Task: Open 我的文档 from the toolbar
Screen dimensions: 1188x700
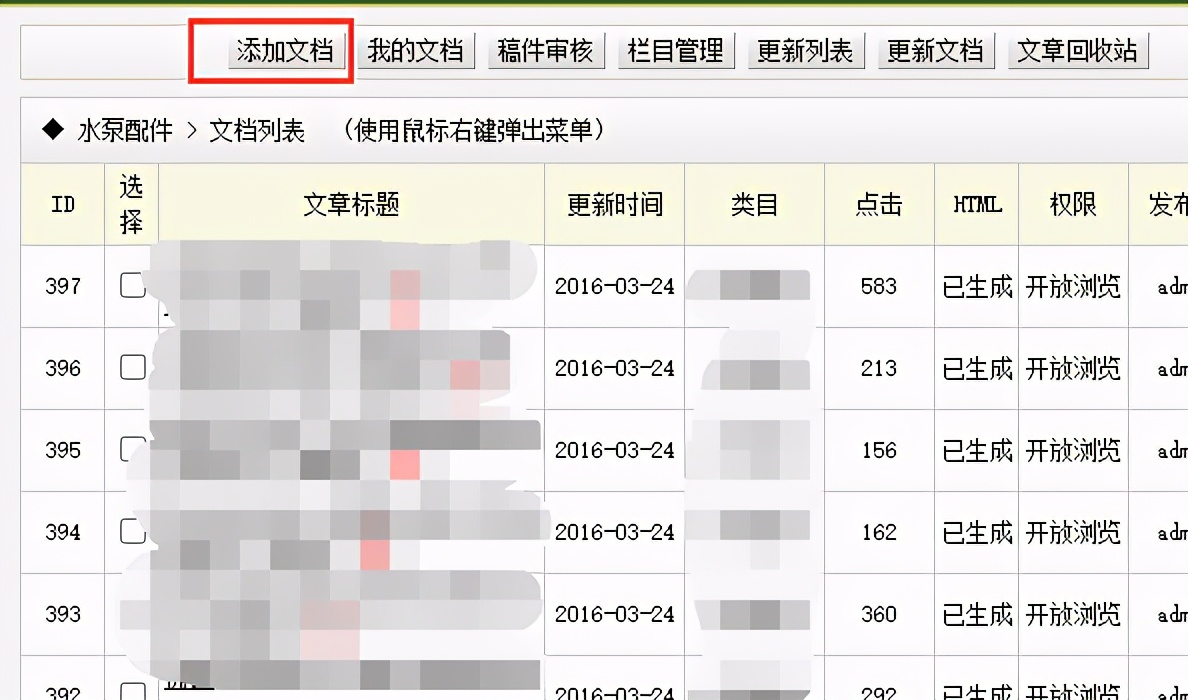Action: click(416, 50)
